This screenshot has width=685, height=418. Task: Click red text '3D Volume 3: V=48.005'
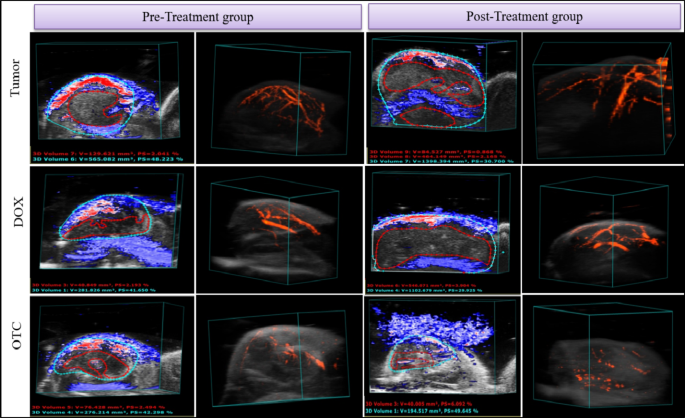[419, 404]
